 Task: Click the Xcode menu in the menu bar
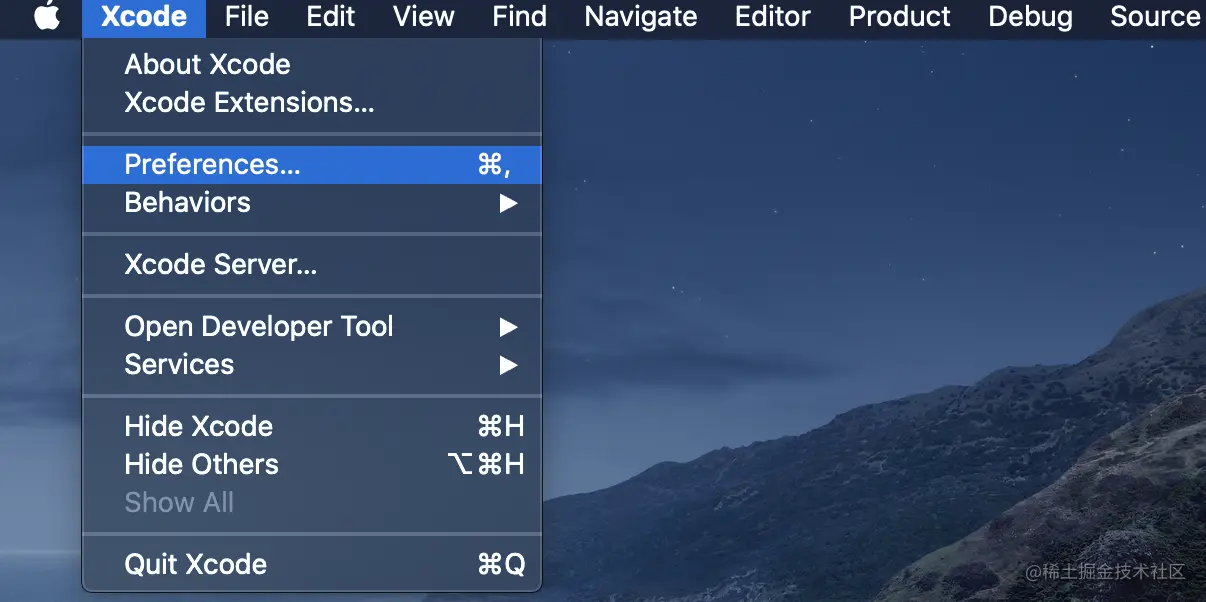coord(143,16)
